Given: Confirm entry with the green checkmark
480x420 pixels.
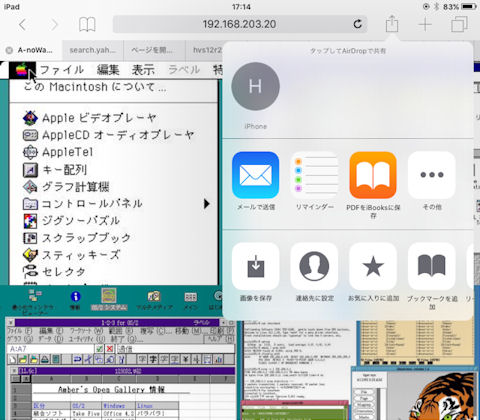Looking at the screenshot, I should [x=99, y=349].
